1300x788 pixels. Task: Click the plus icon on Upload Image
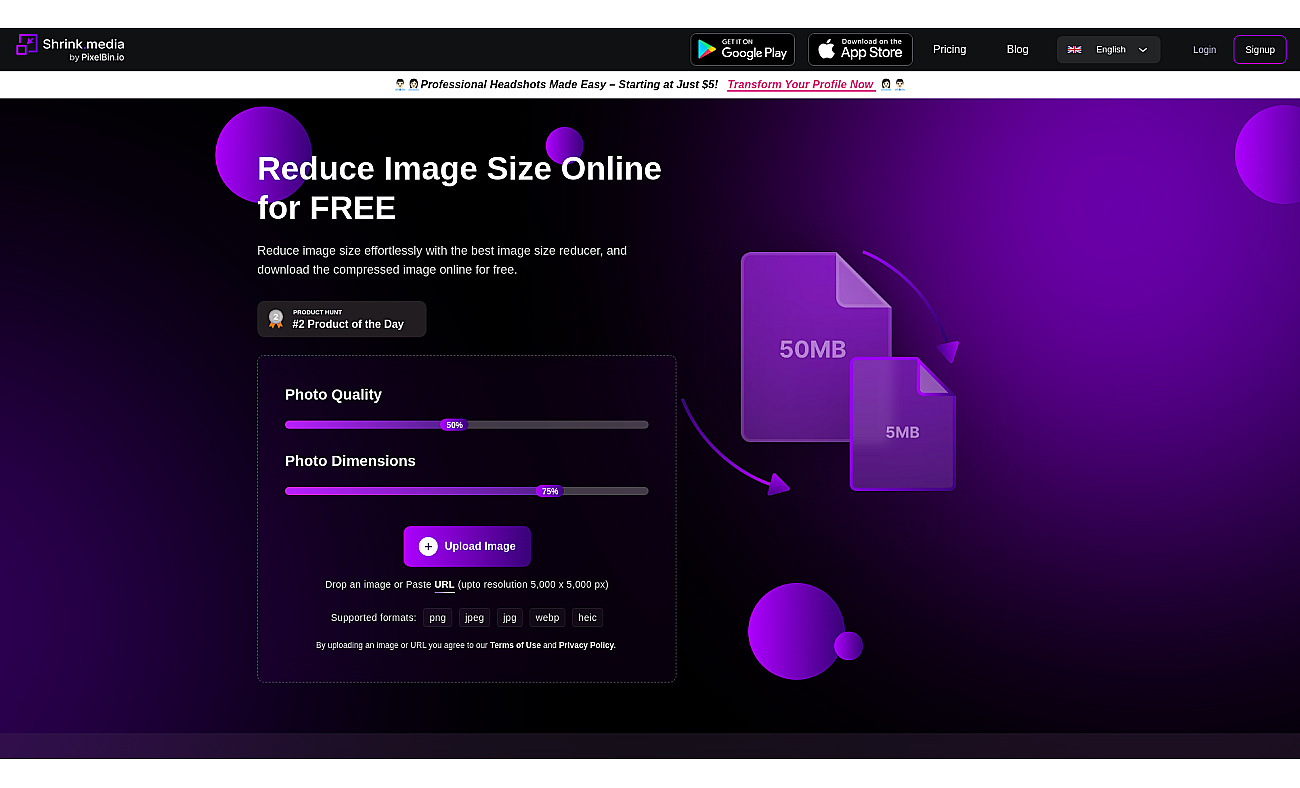[x=428, y=546]
